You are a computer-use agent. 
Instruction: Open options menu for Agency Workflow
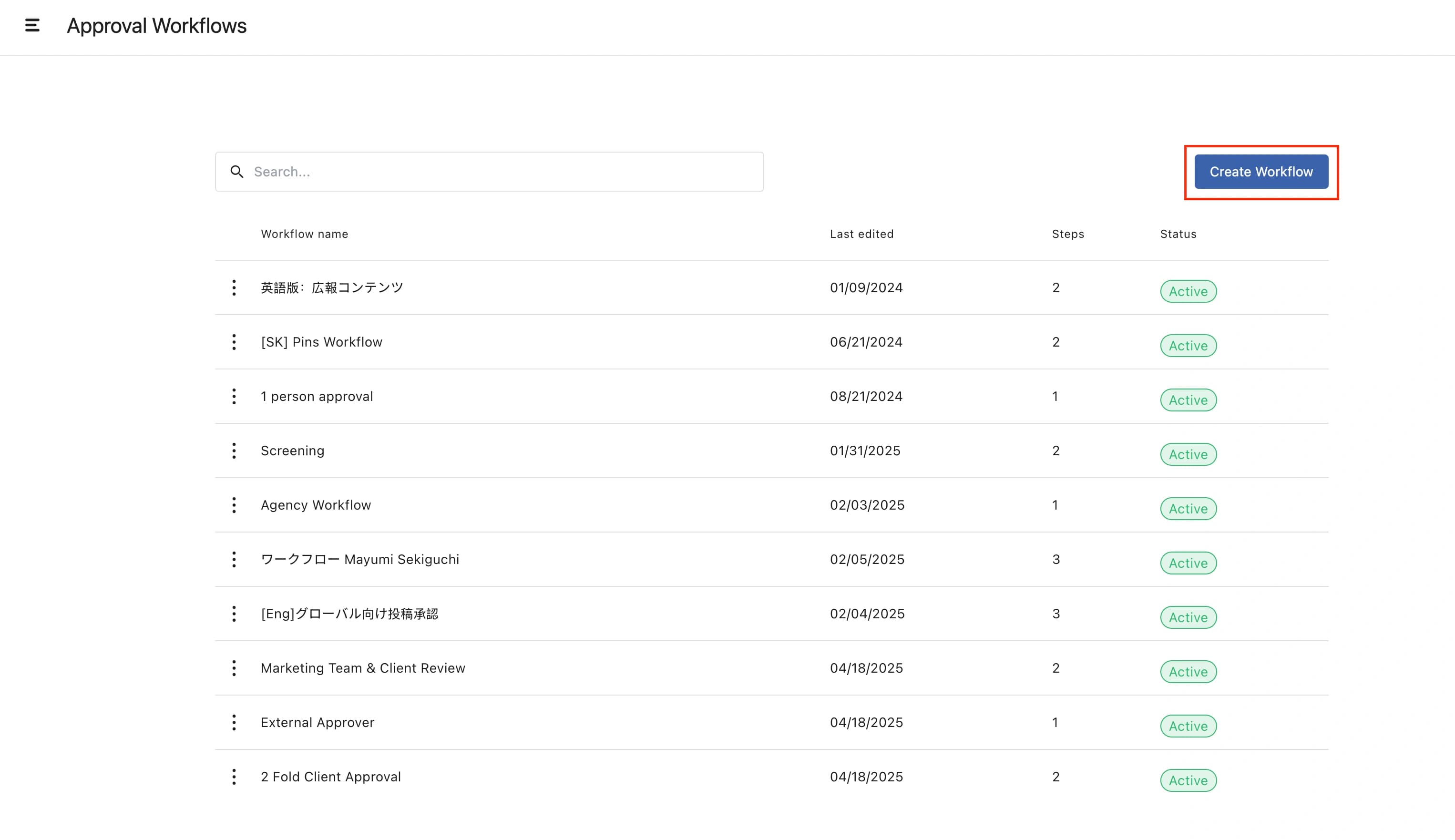(x=234, y=505)
